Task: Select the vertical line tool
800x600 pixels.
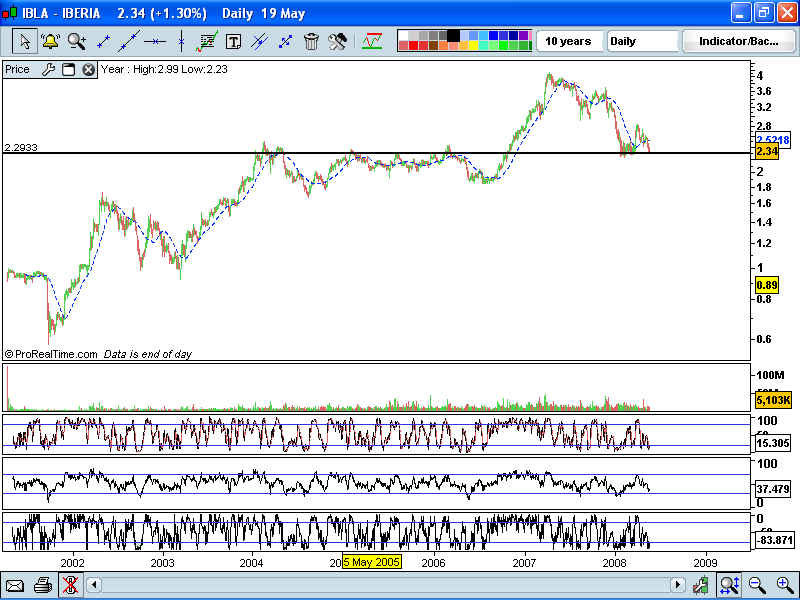Action: click(x=181, y=41)
